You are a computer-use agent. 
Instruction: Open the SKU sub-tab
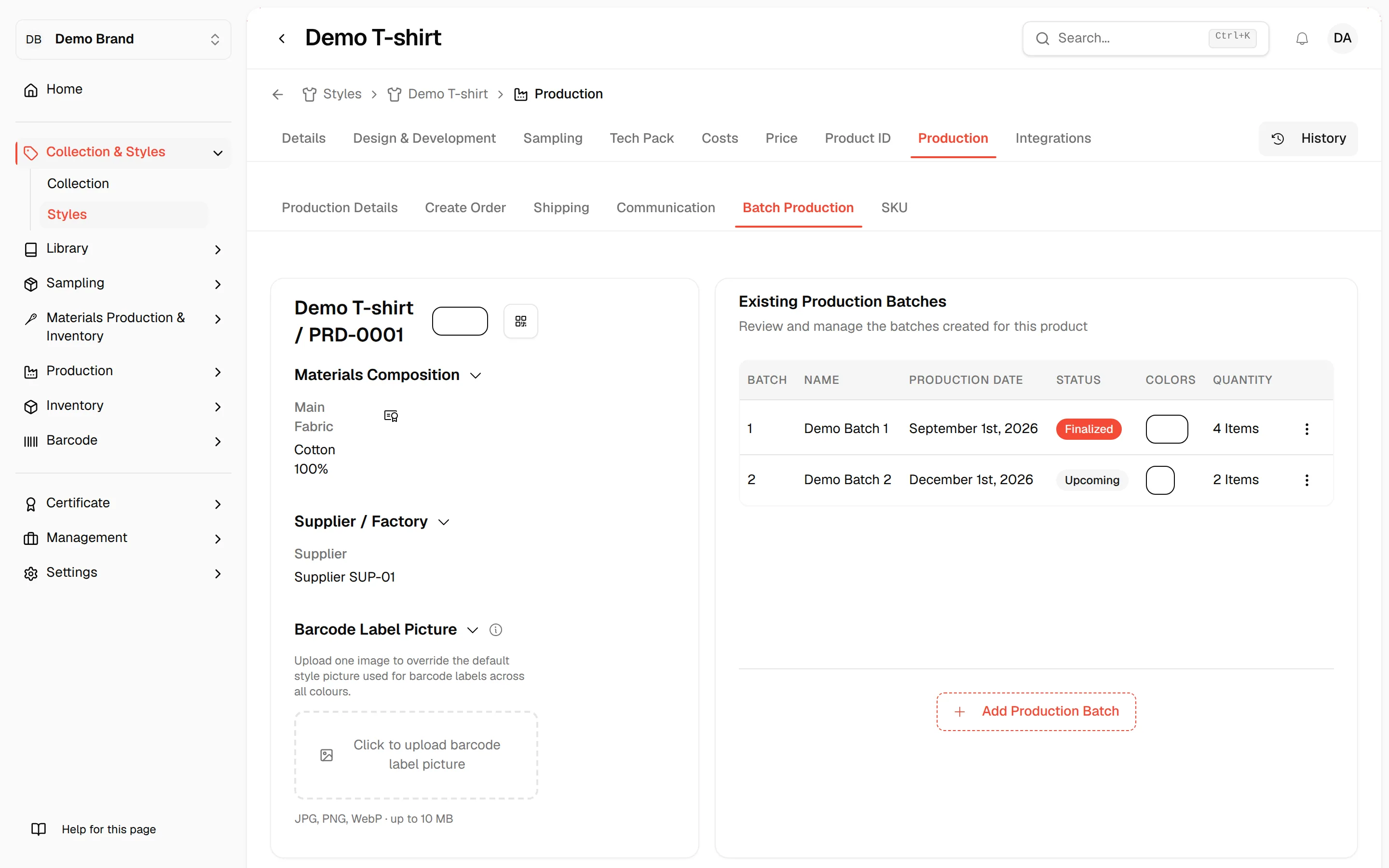(x=894, y=208)
